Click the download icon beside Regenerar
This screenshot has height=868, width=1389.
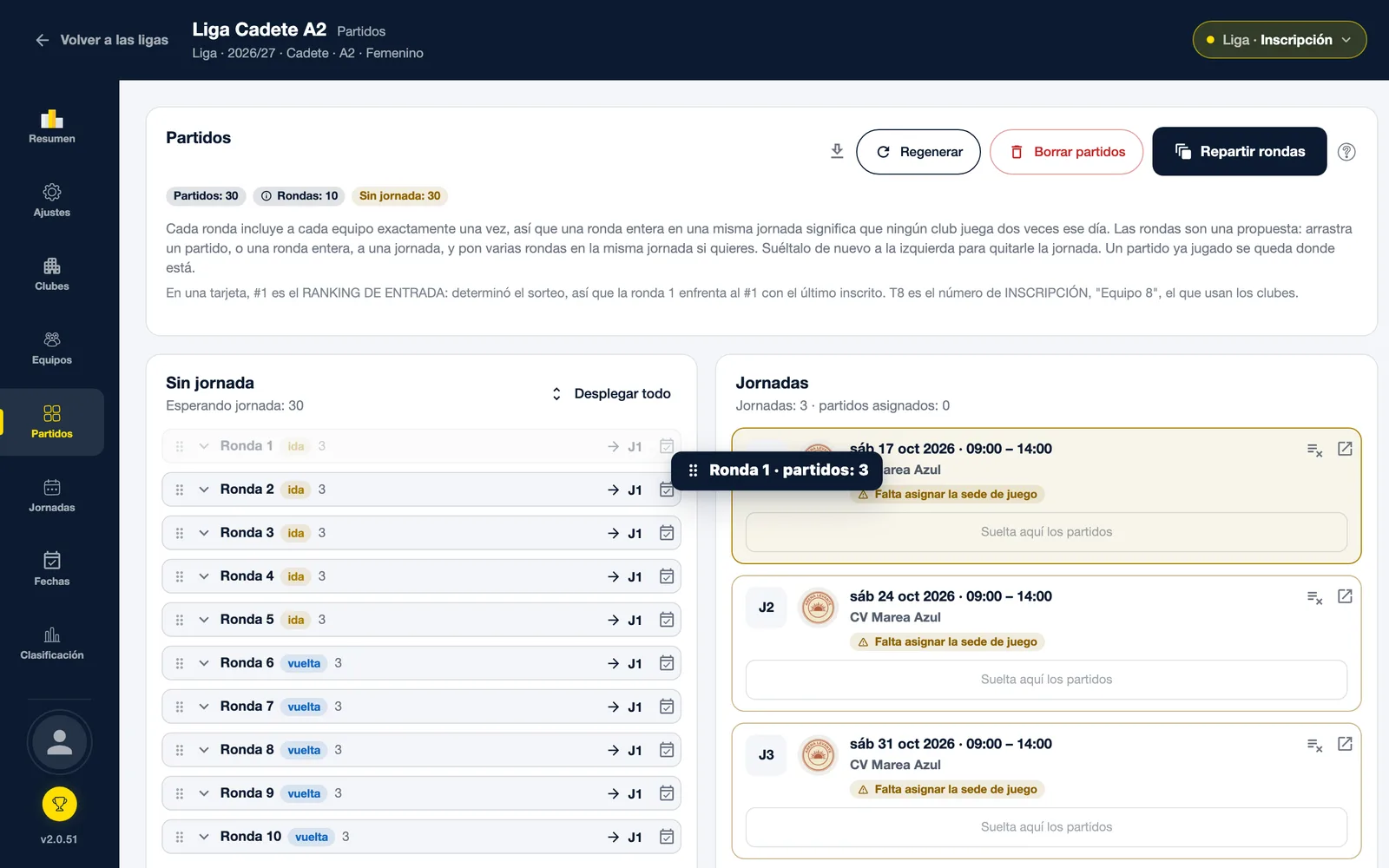[x=837, y=151]
